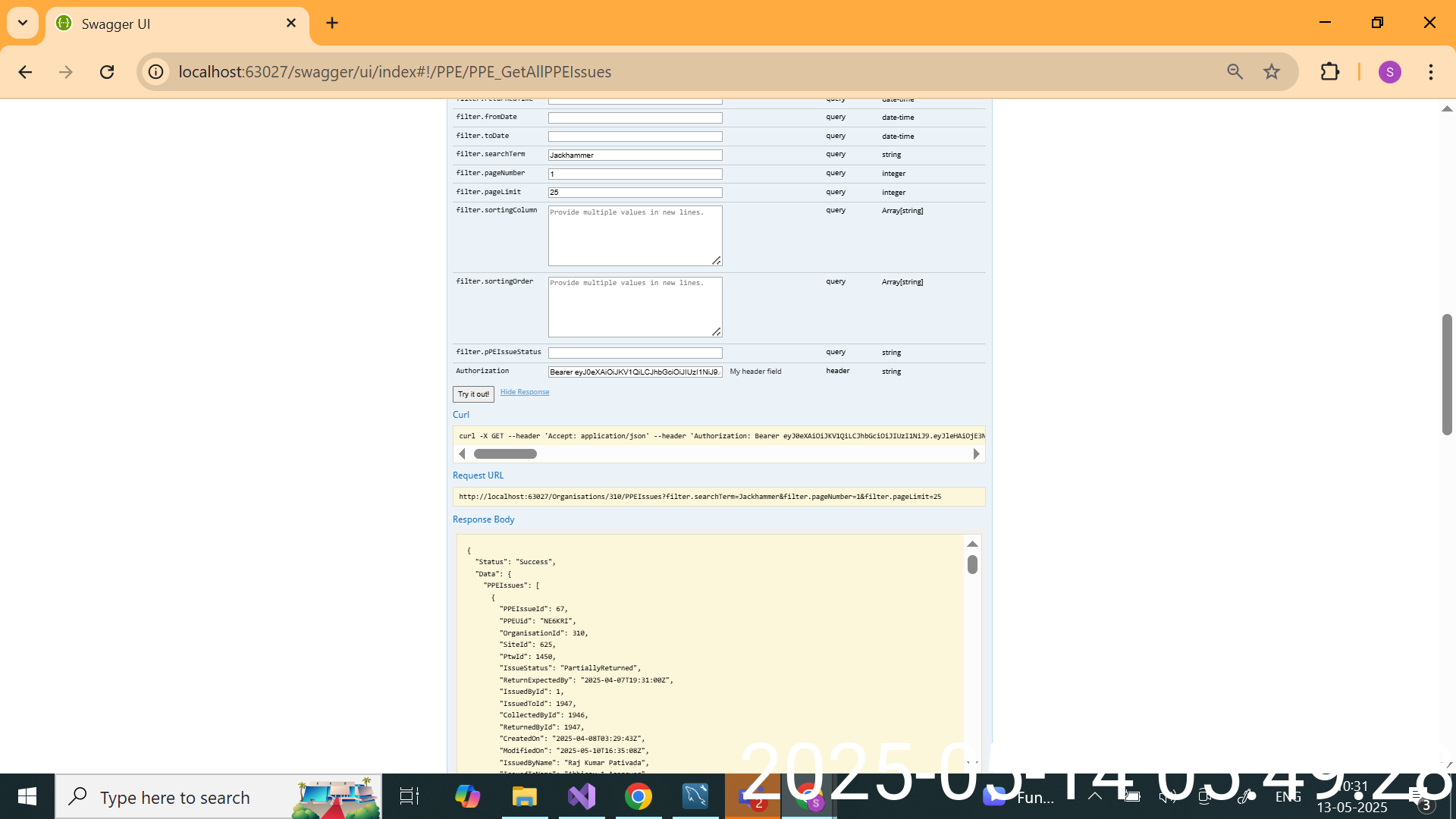Screen dimensions: 1456x819
Task: Click the back navigation arrow
Action: click(25, 72)
